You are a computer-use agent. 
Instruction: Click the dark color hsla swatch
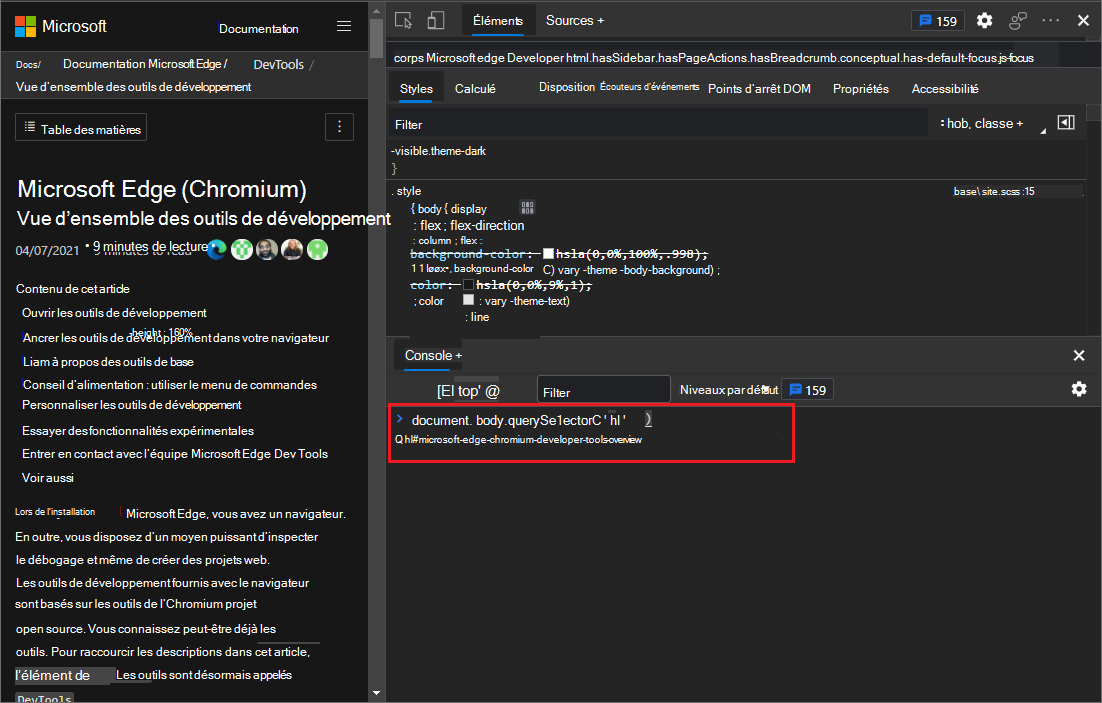pos(468,285)
